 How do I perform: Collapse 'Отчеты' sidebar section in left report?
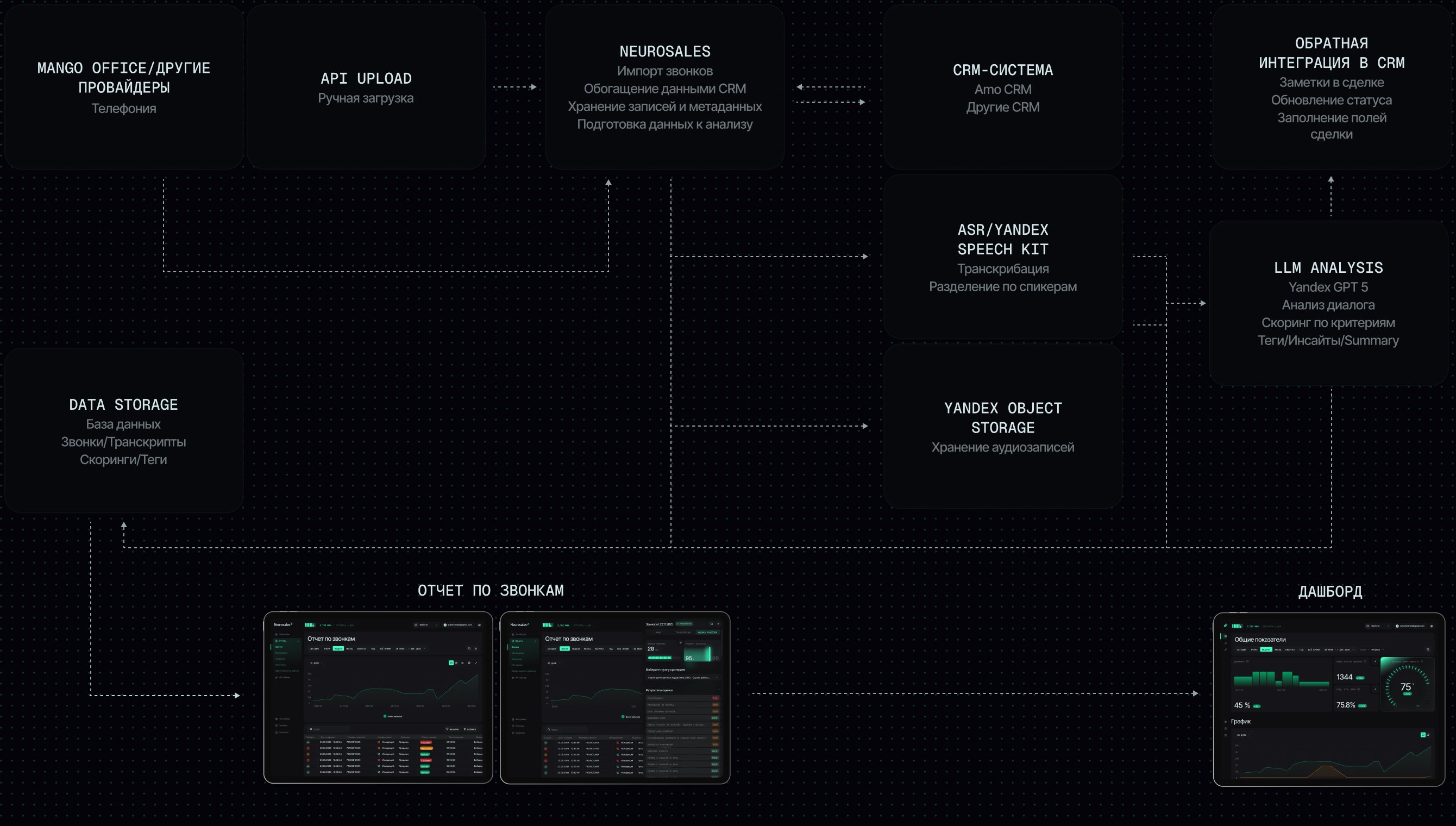(298, 641)
